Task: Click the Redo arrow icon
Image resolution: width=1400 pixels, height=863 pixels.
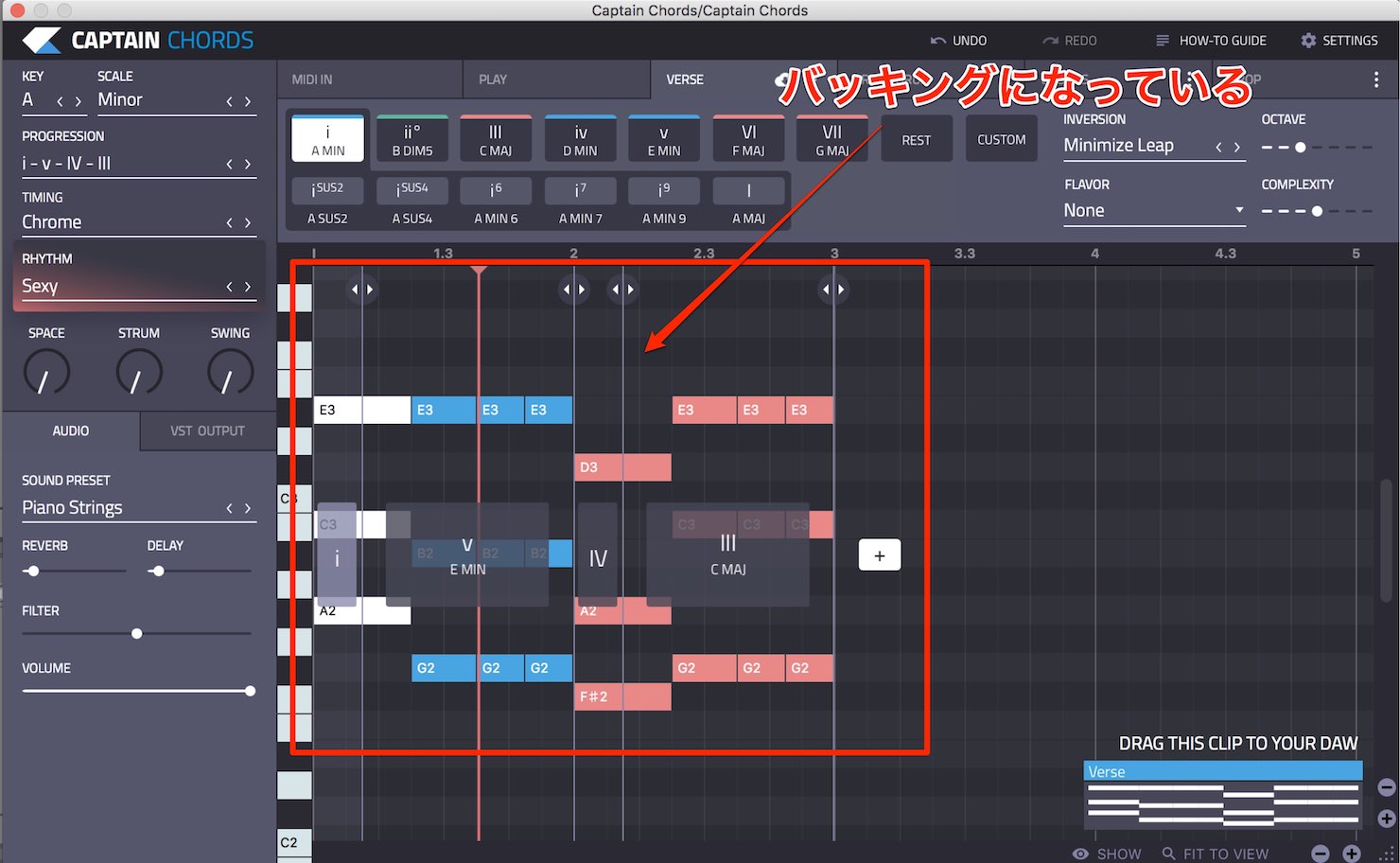Action: pos(1050,41)
